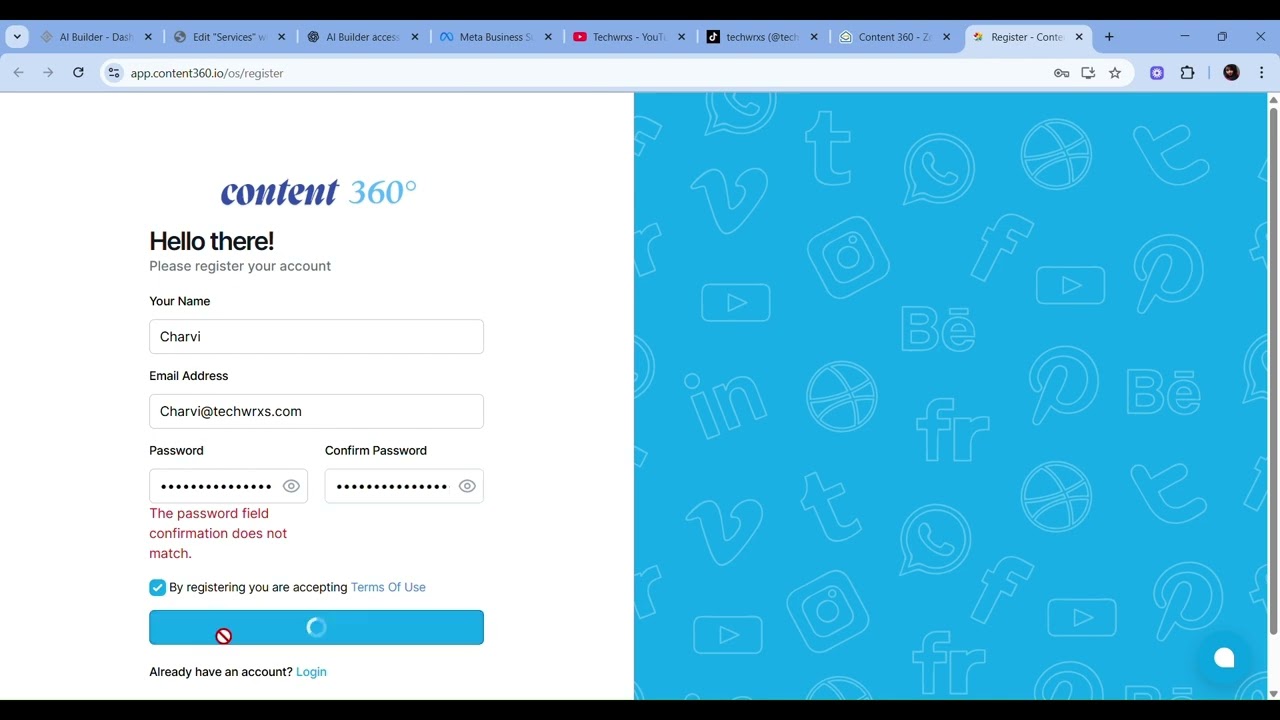1280x720 pixels.
Task: Click the content 360° logo
Action: tap(318, 191)
